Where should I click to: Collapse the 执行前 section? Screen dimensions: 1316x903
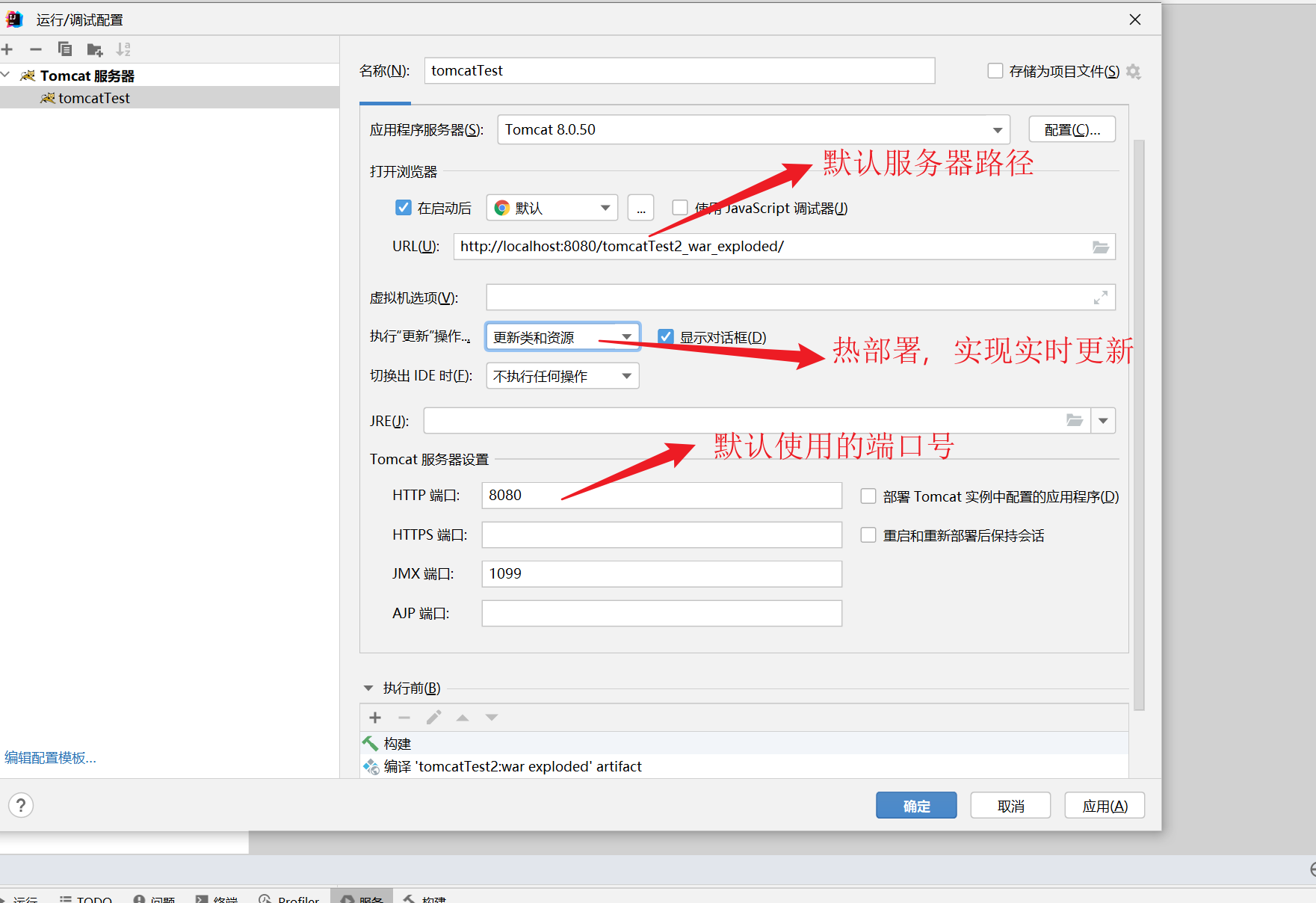click(368, 688)
